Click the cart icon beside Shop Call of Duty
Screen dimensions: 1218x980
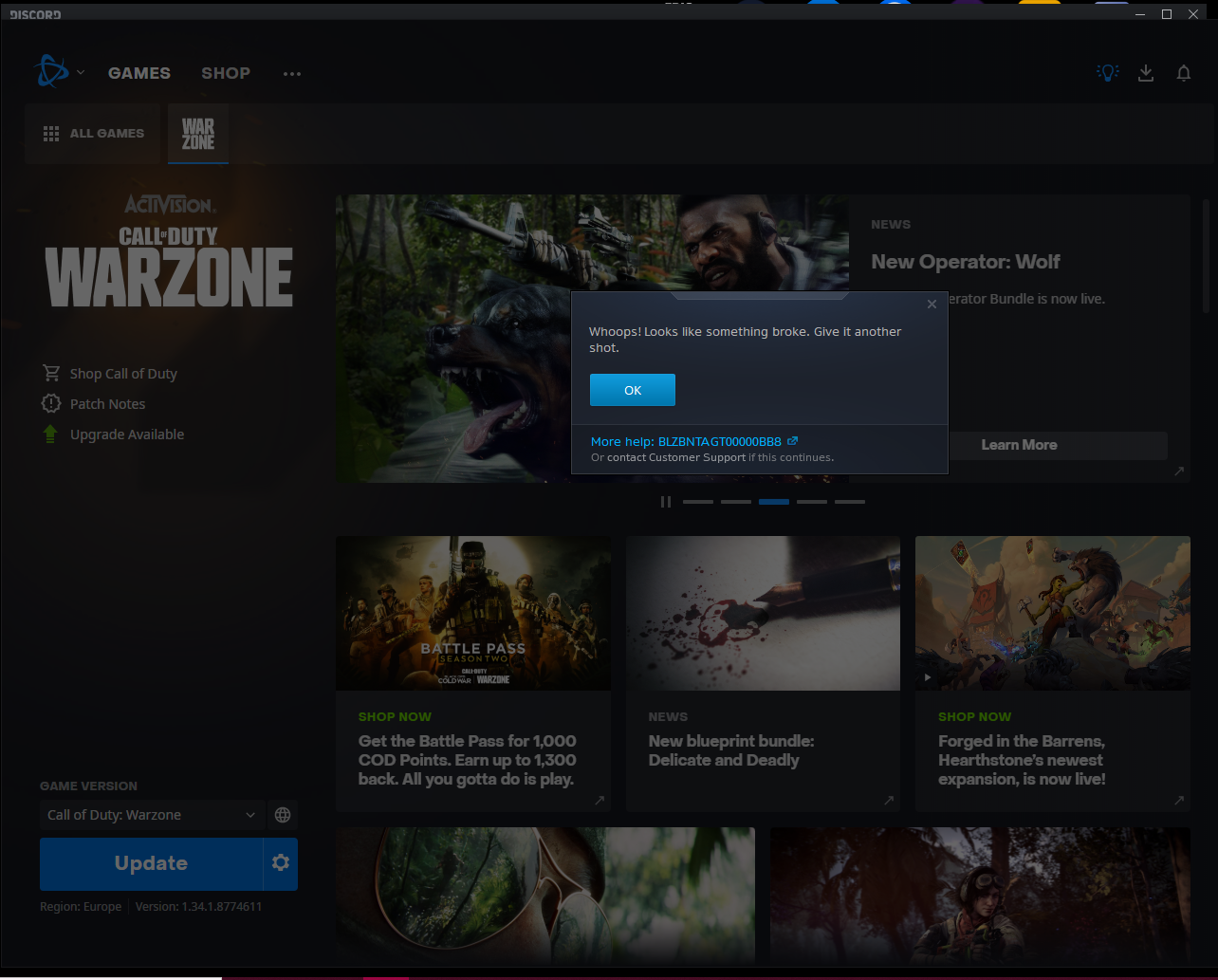[51, 373]
